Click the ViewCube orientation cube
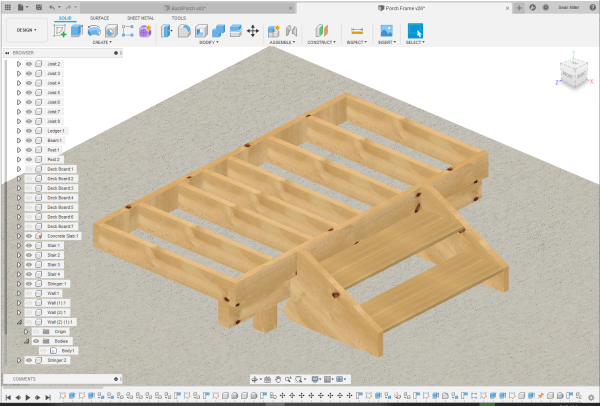Screen dimensions: 600x406 (x=573, y=73)
